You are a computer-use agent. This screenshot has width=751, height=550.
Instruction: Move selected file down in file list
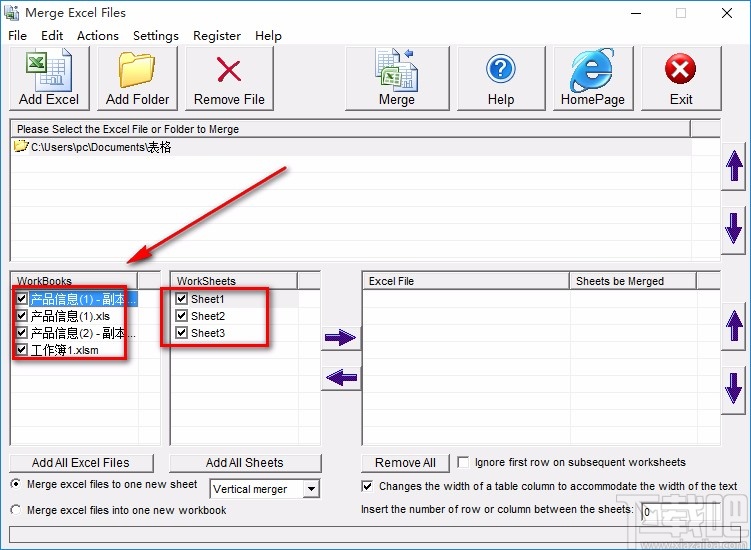[734, 229]
